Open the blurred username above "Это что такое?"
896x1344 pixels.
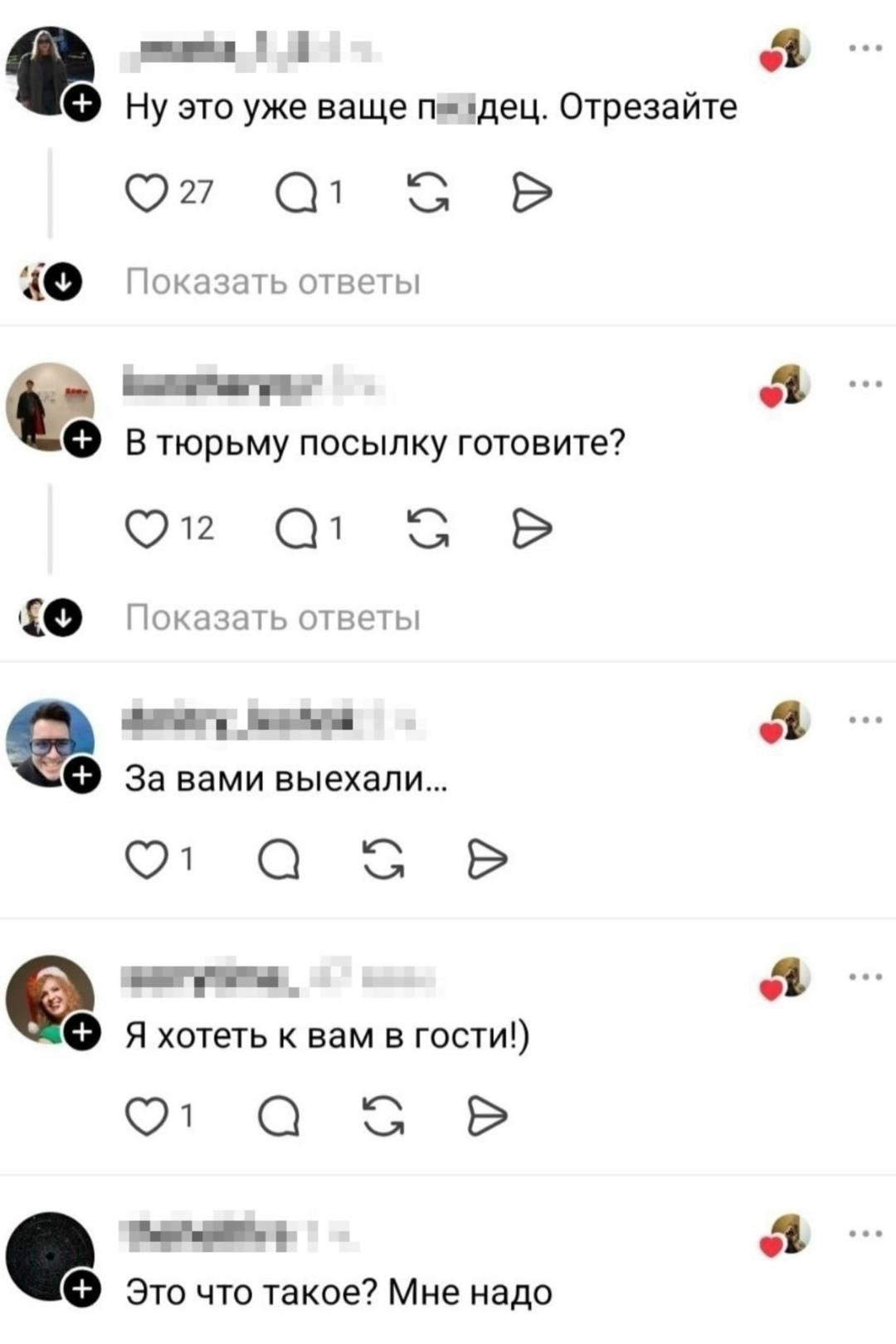(x=239, y=1234)
